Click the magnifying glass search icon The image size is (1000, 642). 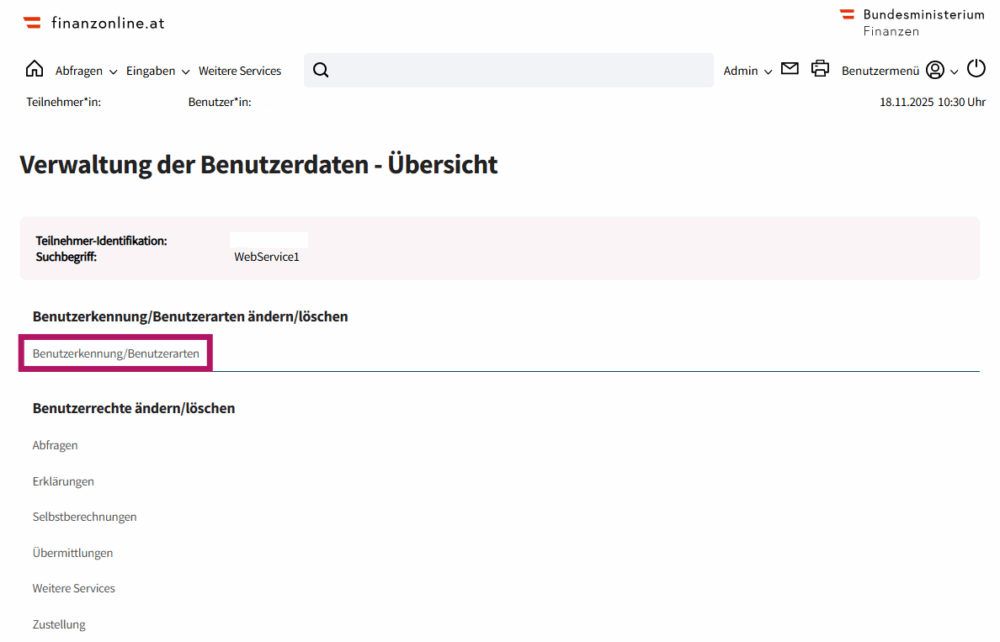point(321,70)
